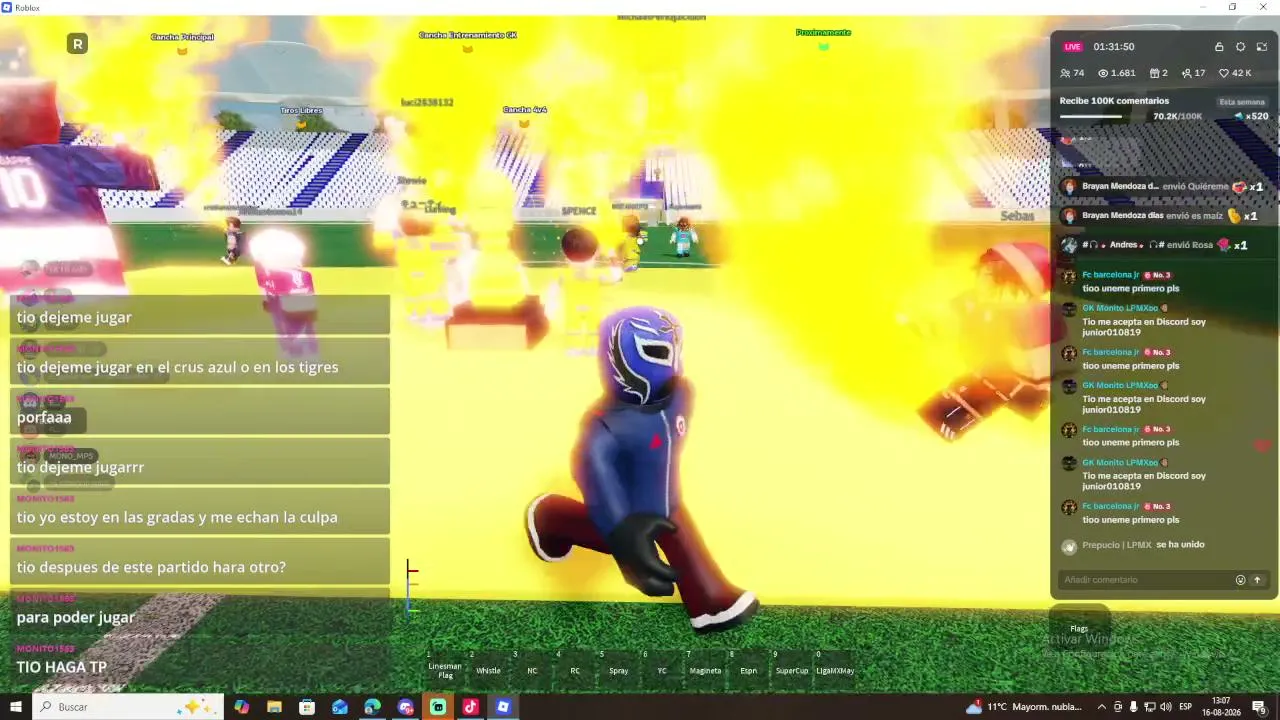Click the '×520' megaphone counter
This screenshot has height=720, width=1280.
pyautogui.click(x=1251, y=116)
